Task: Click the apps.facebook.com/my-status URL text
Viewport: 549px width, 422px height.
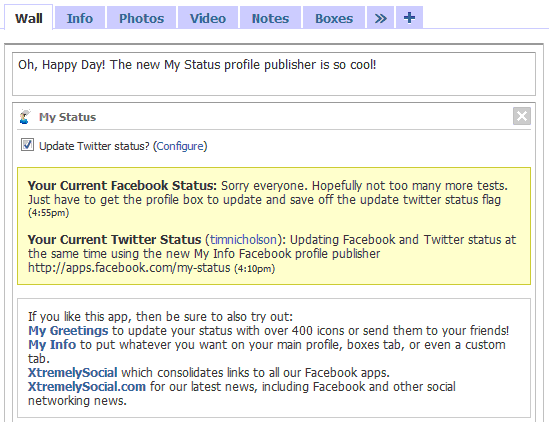Action: click(129, 268)
